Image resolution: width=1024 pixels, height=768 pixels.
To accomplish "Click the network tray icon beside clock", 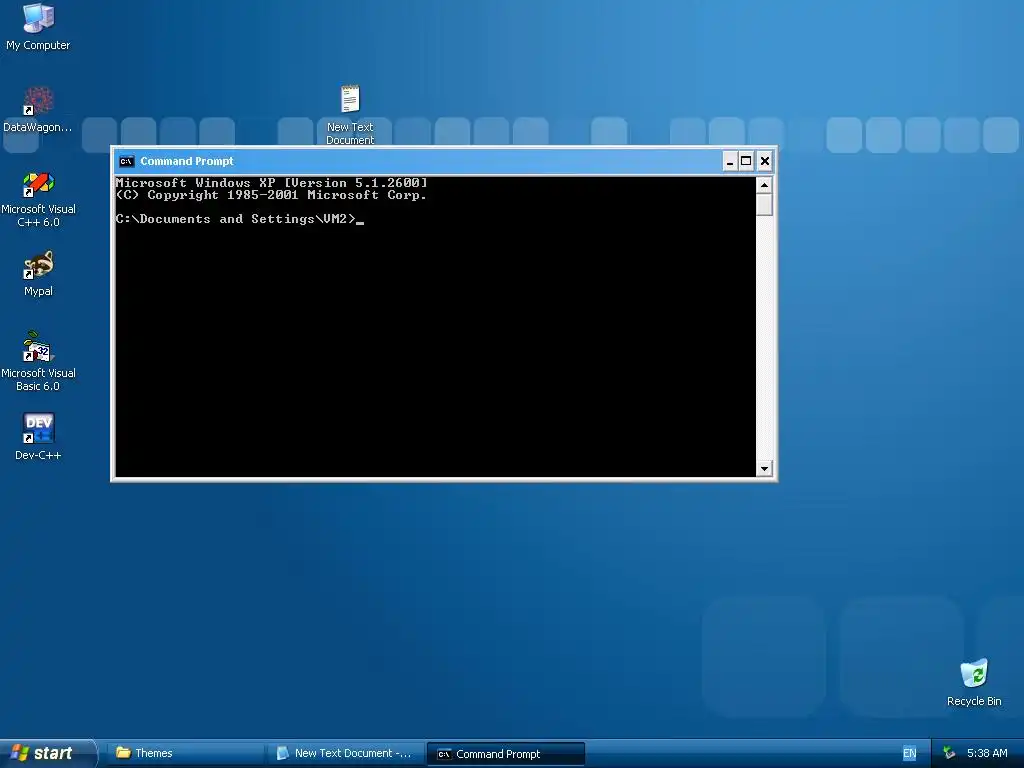I will [950, 754].
